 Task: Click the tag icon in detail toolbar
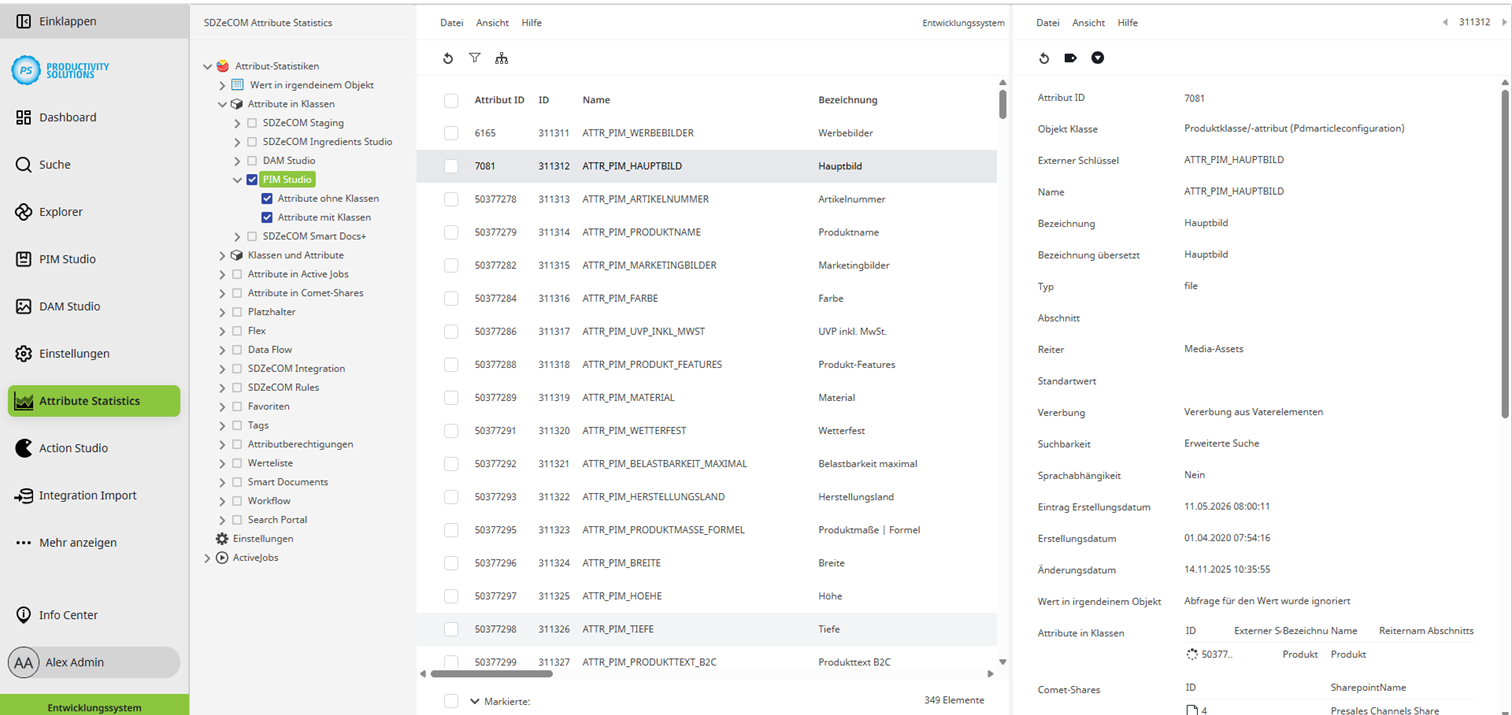[x=1071, y=58]
